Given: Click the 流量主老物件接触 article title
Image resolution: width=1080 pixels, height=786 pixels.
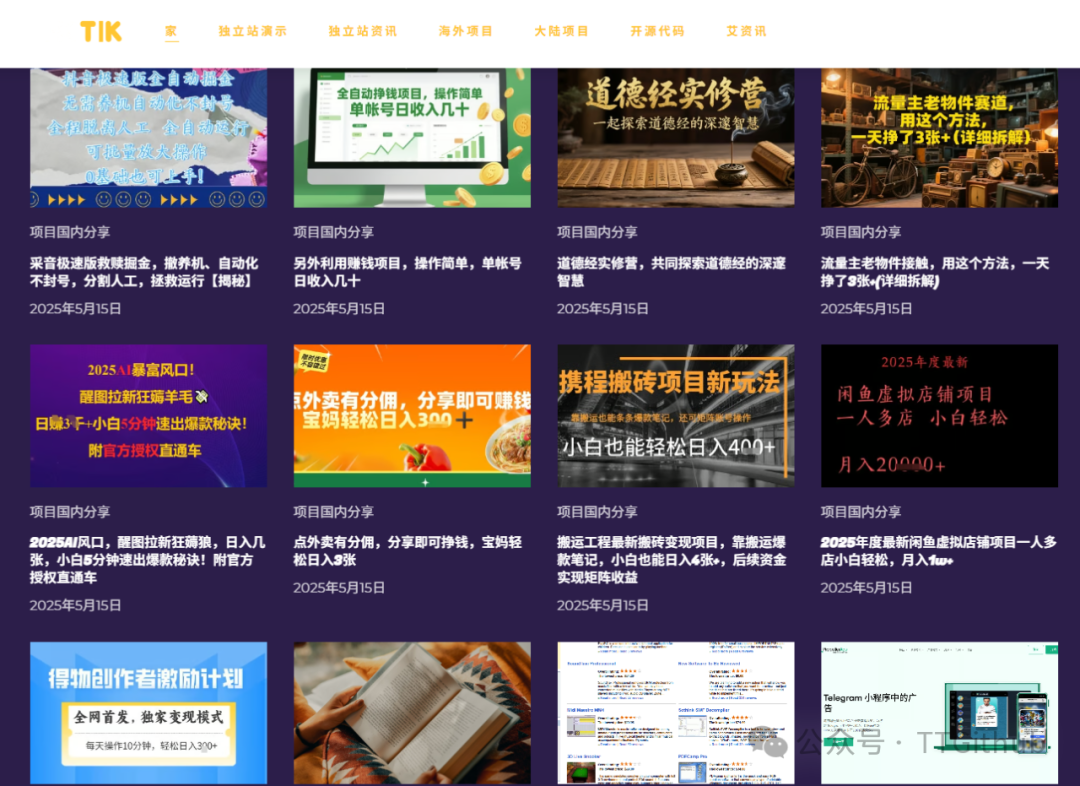Looking at the screenshot, I should click(x=934, y=271).
